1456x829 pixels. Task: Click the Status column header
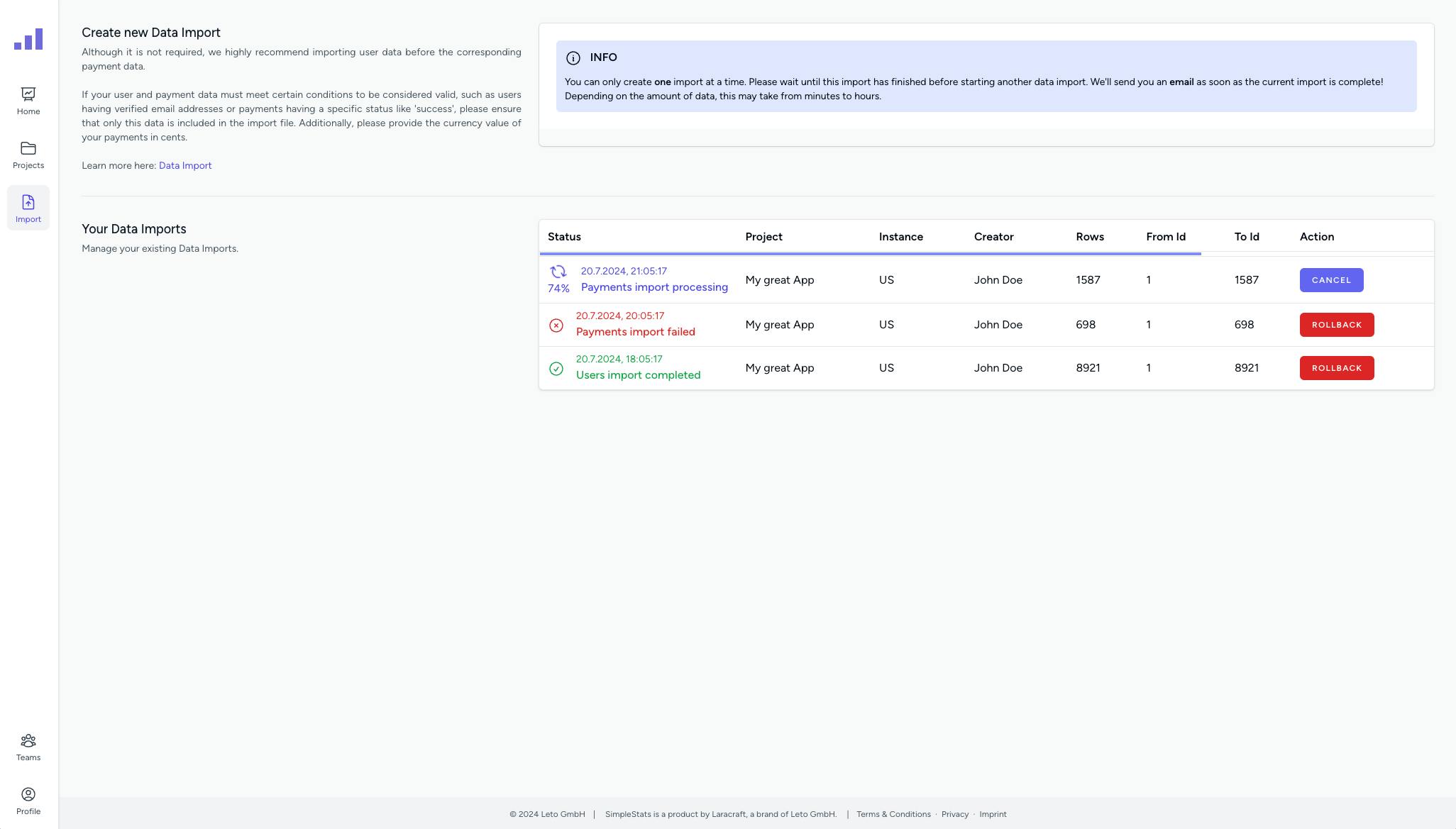564,237
